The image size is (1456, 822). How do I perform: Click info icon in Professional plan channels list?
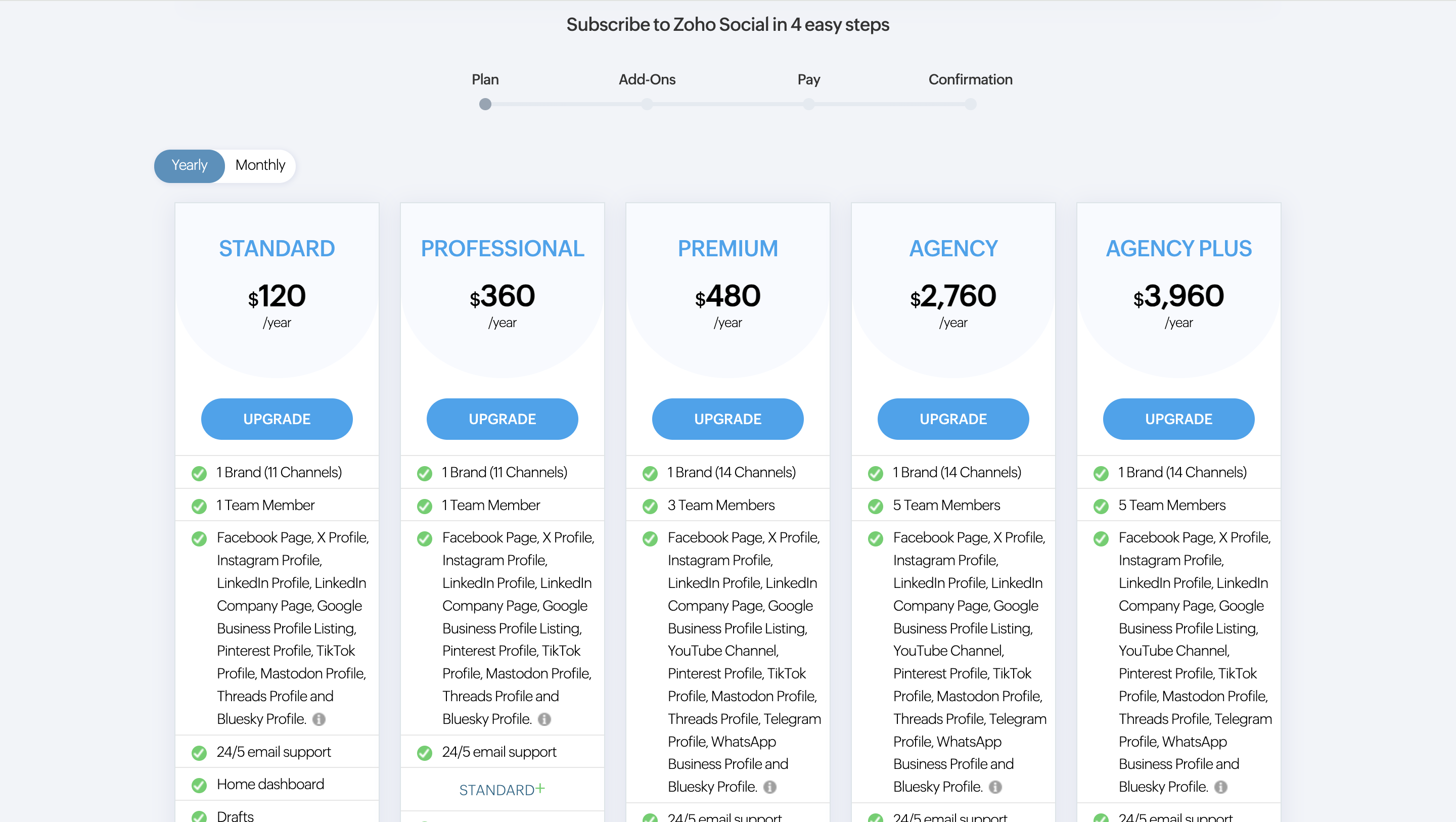544,719
